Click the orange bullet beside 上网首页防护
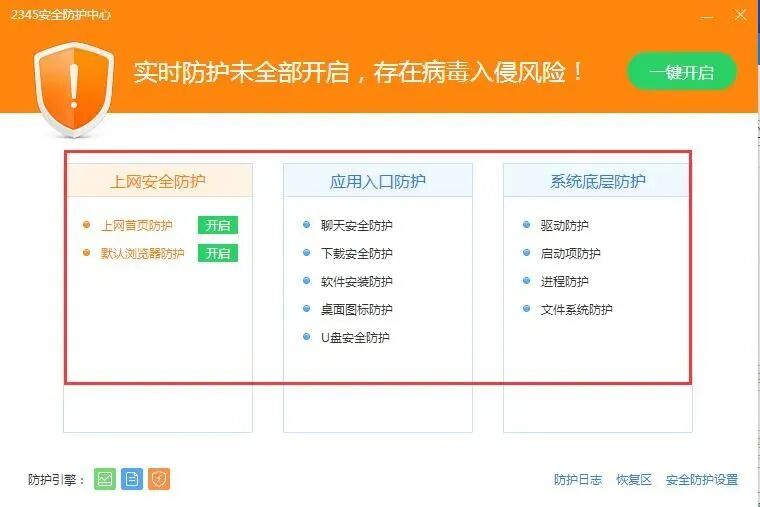 point(86,224)
